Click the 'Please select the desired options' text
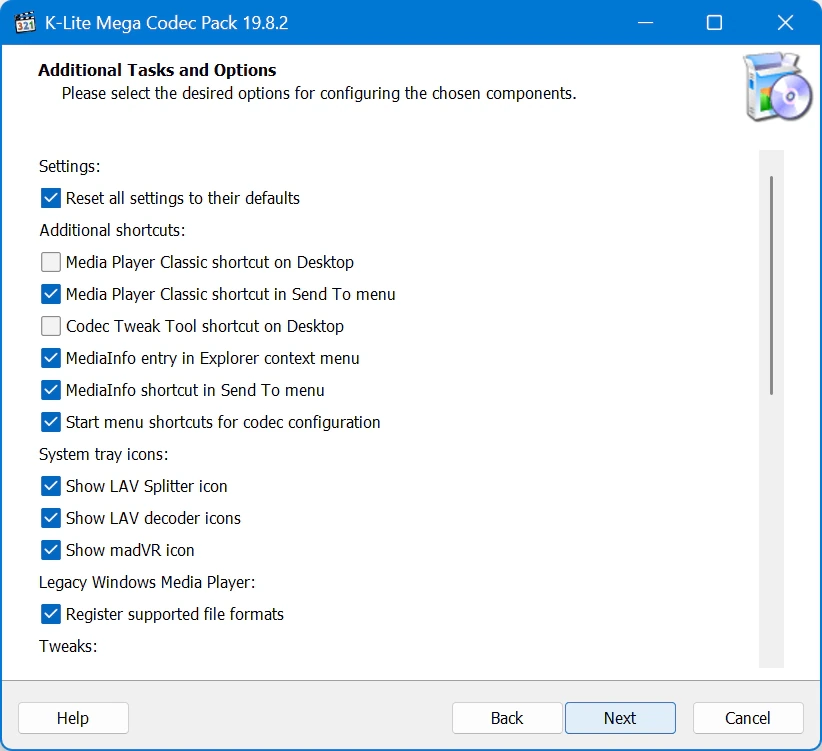 (x=319, y=93)
